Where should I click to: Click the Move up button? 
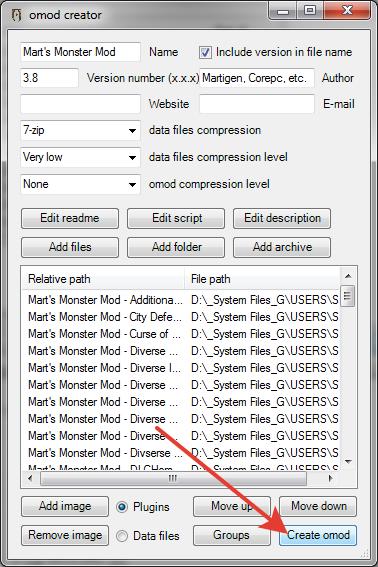(232, 506)
